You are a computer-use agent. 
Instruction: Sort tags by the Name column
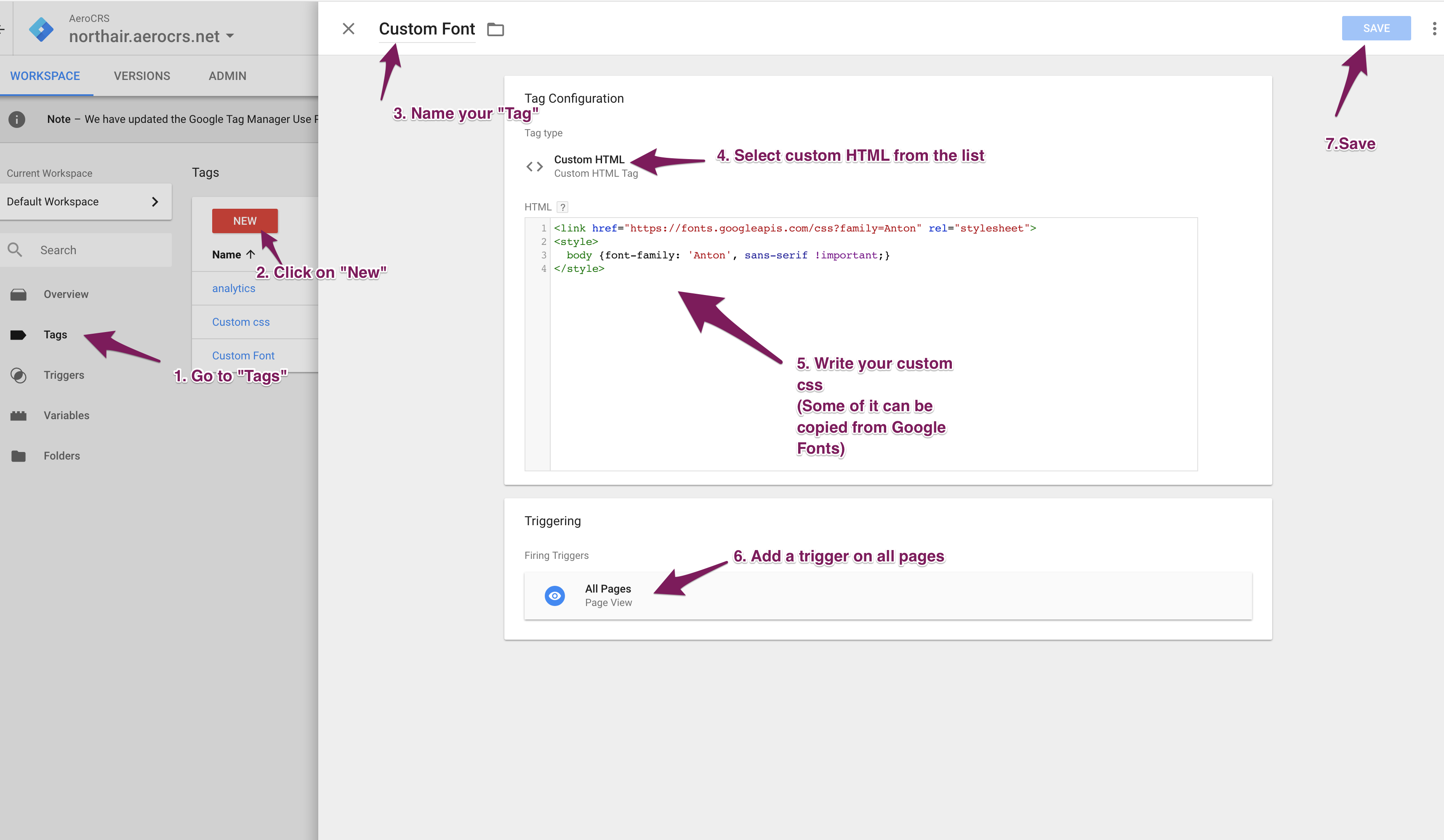pyautogui.click(x=233, y=255)
